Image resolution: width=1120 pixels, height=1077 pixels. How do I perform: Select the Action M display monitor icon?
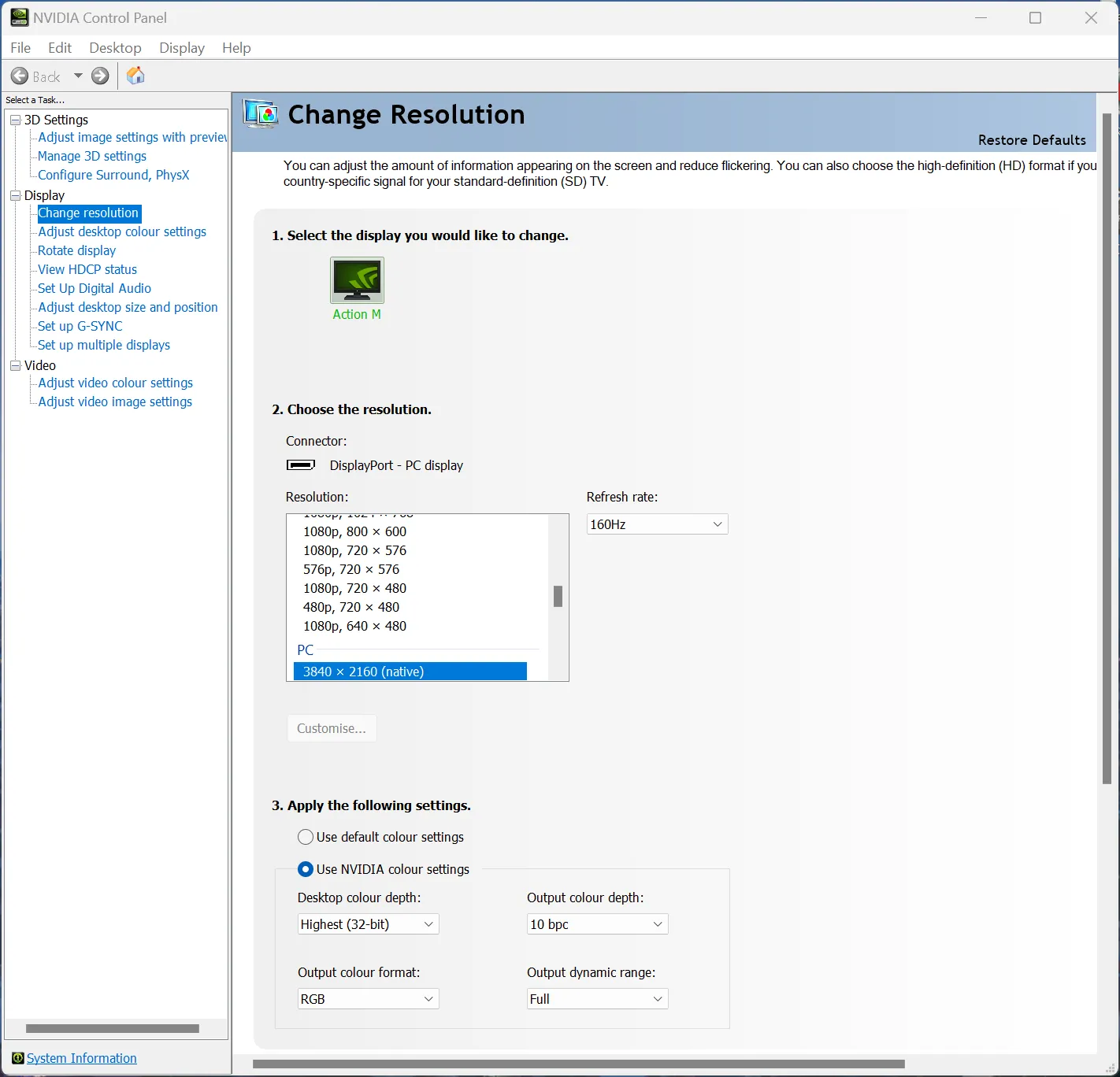coord(357,280)
